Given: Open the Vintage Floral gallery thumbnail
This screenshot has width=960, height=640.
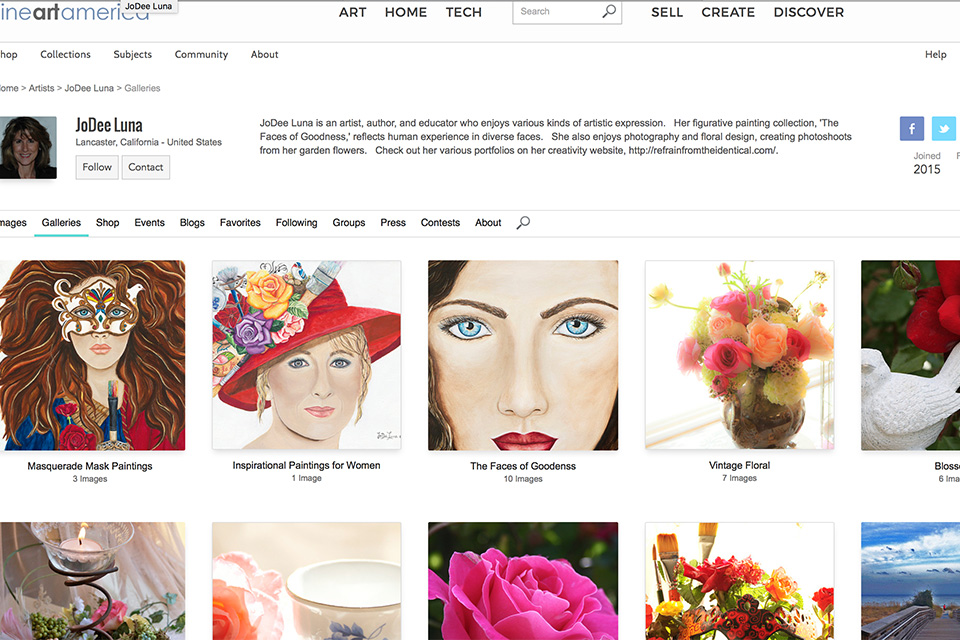Looking at the screenshot, I should [739, 355].
